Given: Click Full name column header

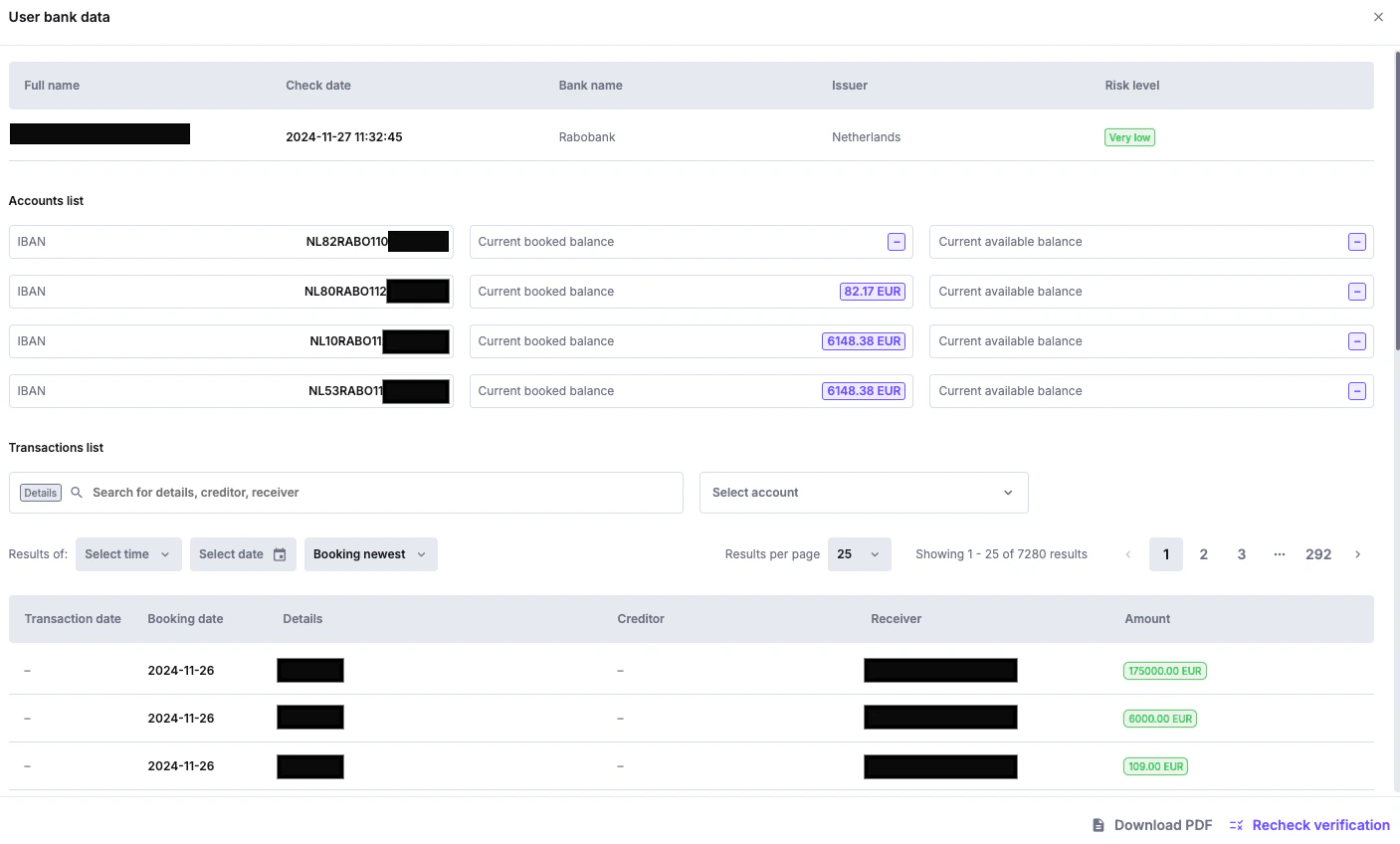Looking at the screenshot, I should [x=52, y=86].
